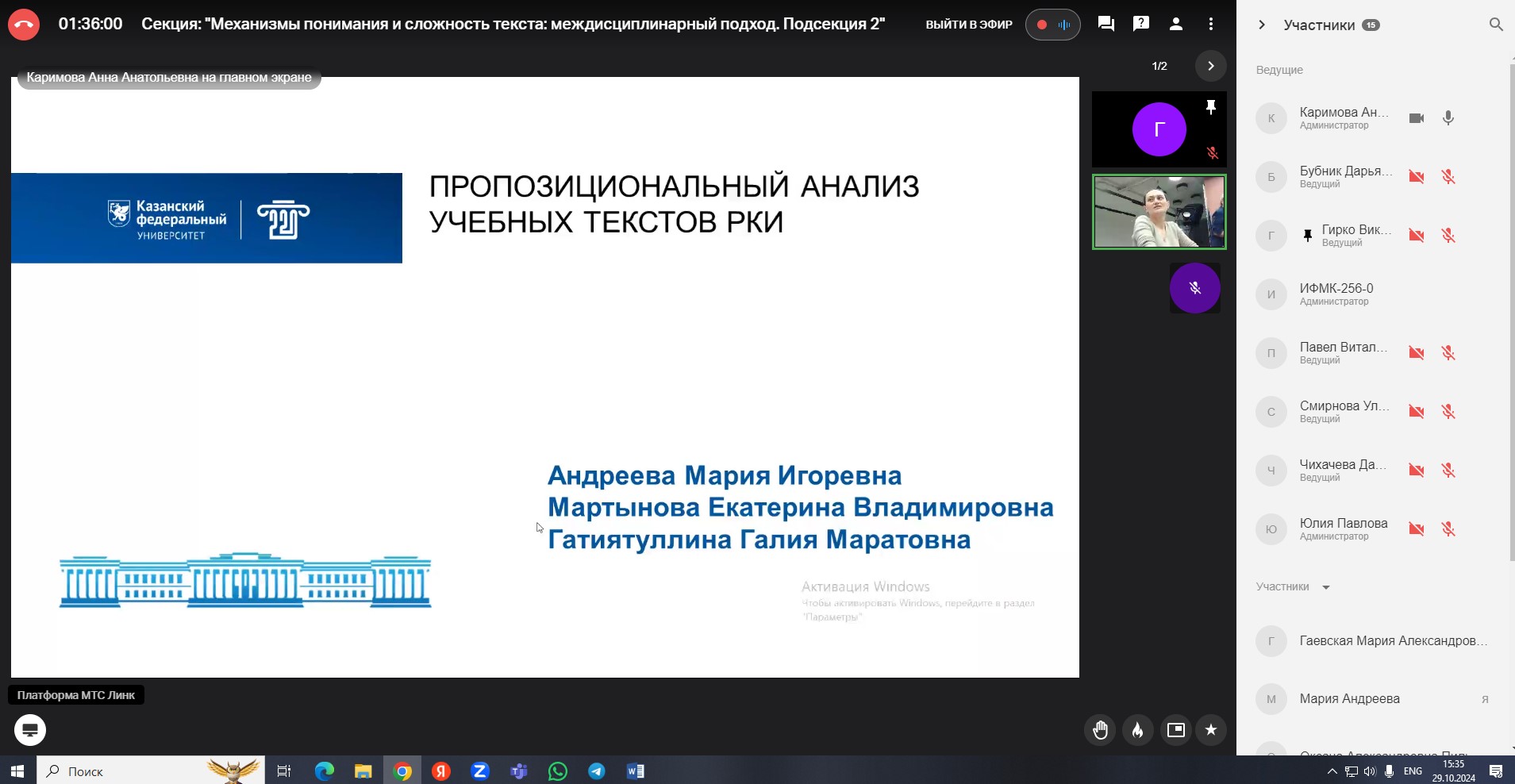
Task: Toggle Гирко Вик… muted microphone
Action: [x=1448, y=236]
